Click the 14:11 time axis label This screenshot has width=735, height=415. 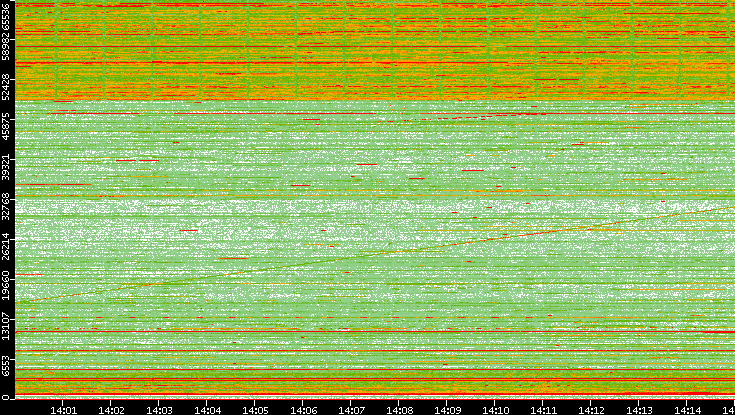(x=543, y=410)
